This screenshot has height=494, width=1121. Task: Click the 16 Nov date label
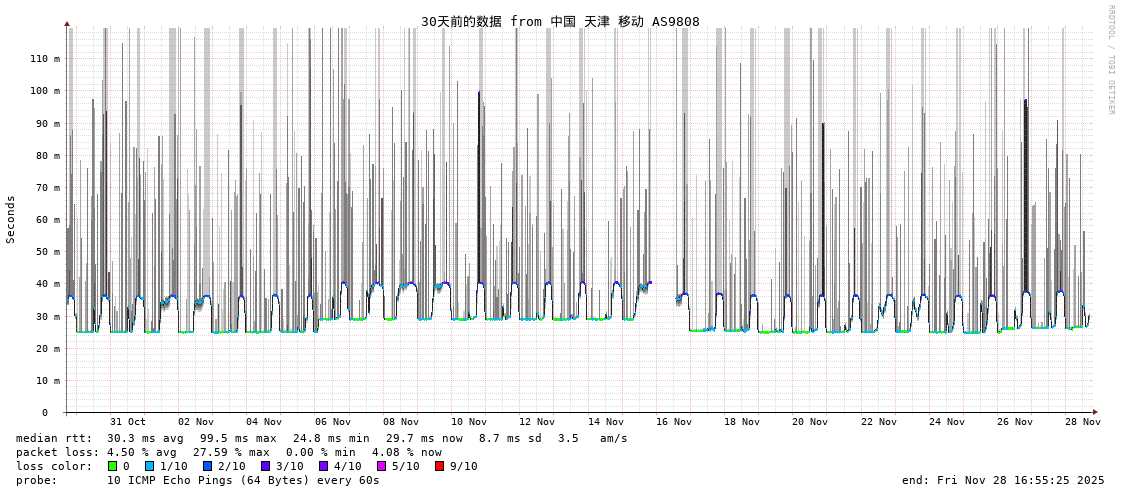coord(674,422)
